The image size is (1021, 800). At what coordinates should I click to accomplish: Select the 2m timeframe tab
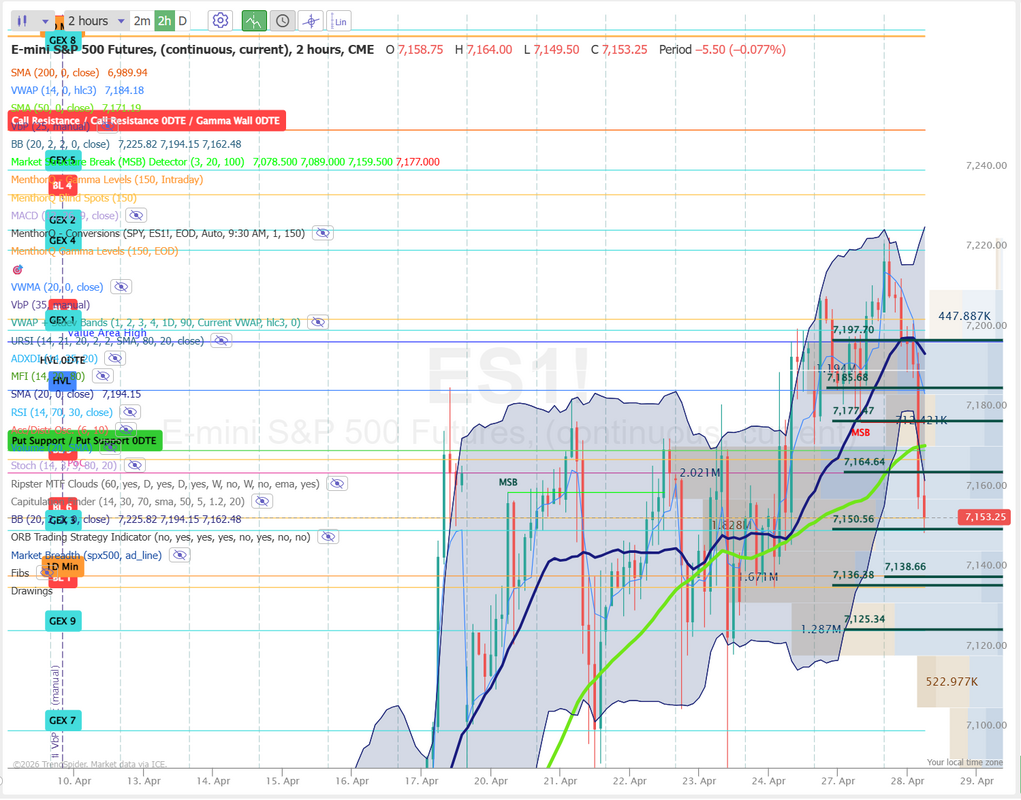(142, 21)
